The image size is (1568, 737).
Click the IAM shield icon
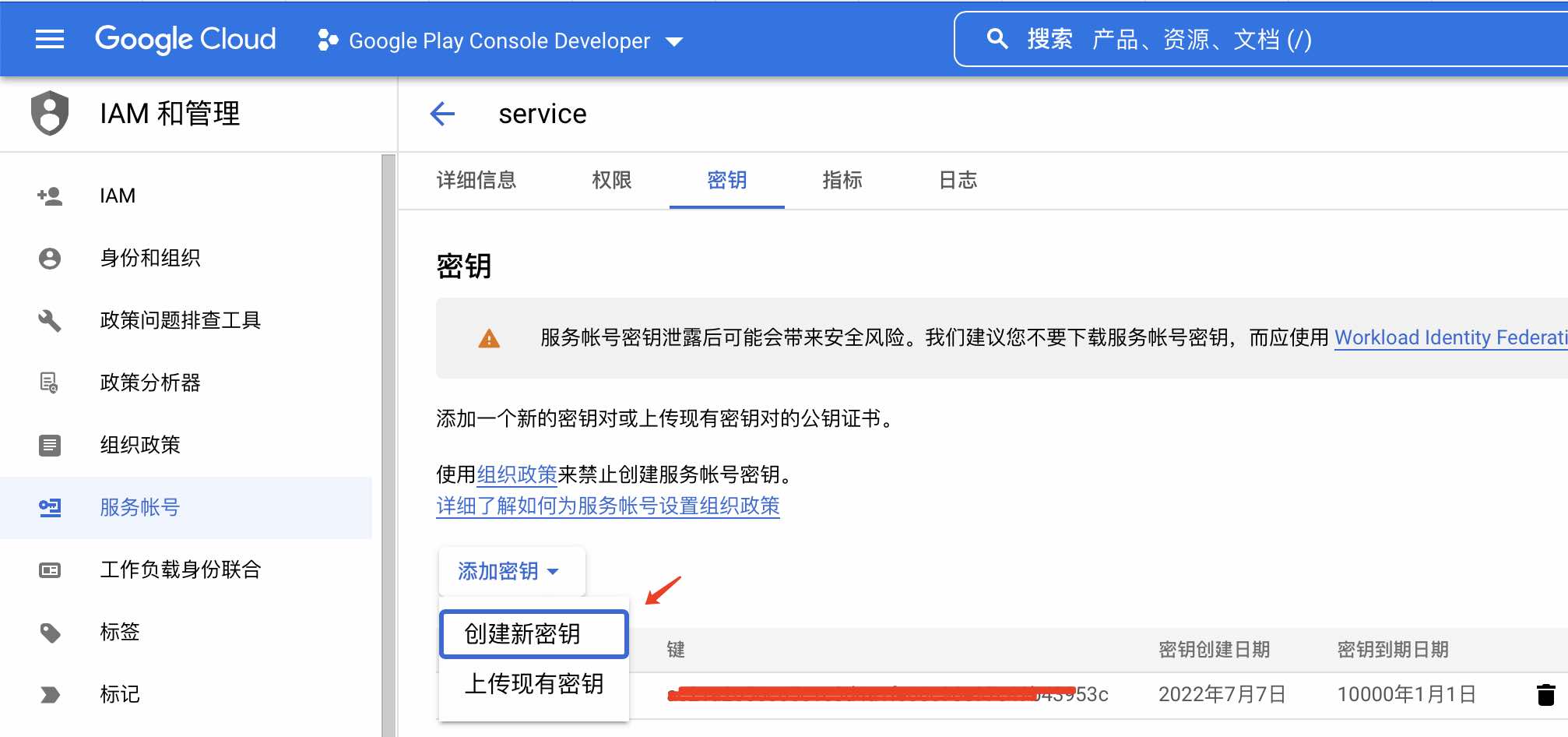pos(50,113)
